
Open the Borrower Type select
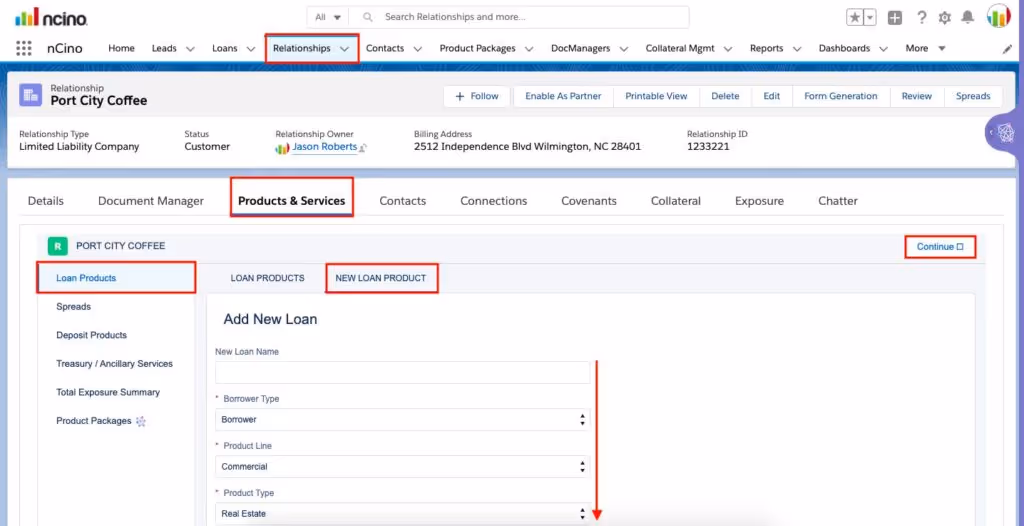coord(402,419)
